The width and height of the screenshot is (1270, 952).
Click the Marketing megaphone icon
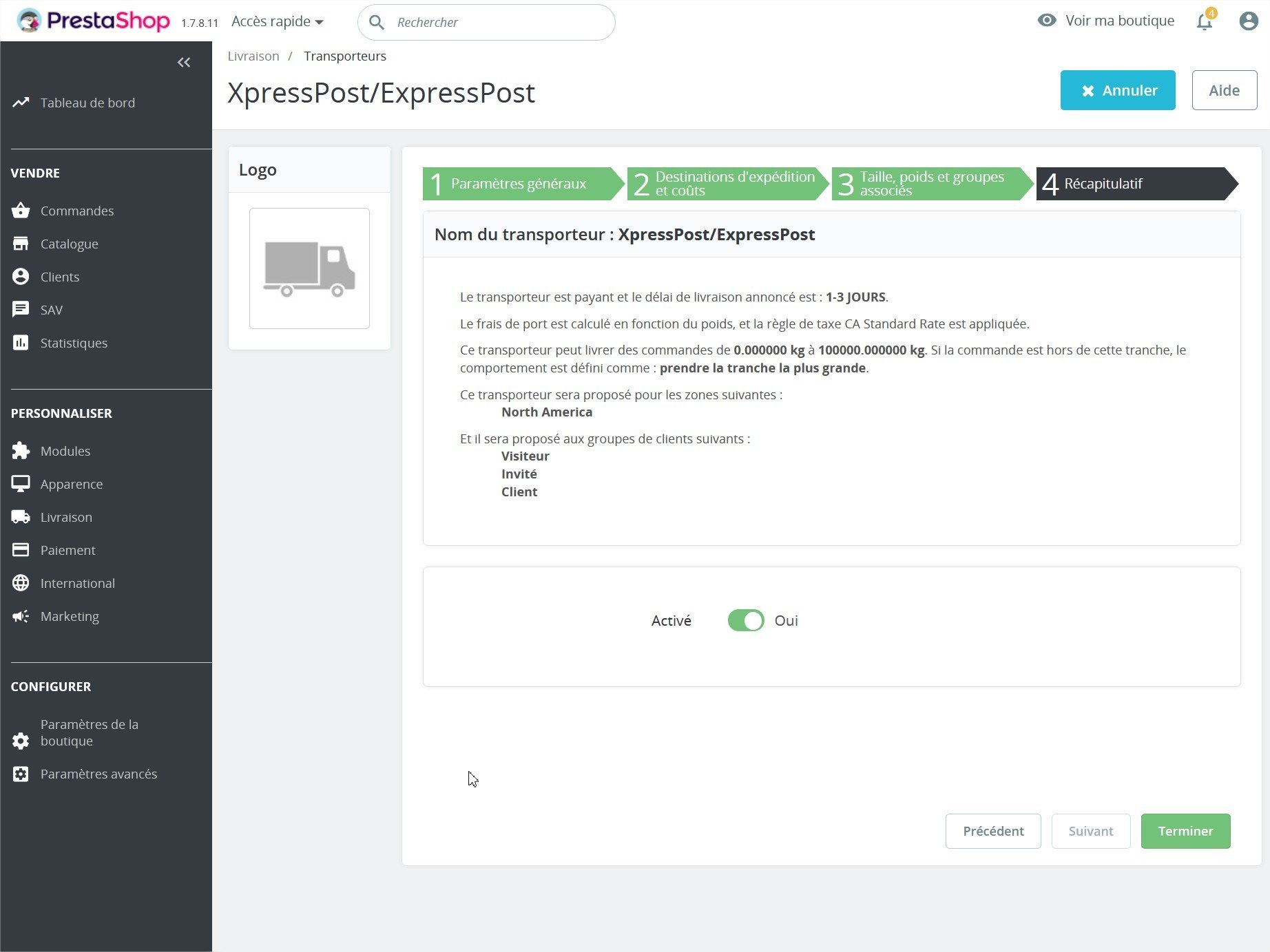click(21, 616)
